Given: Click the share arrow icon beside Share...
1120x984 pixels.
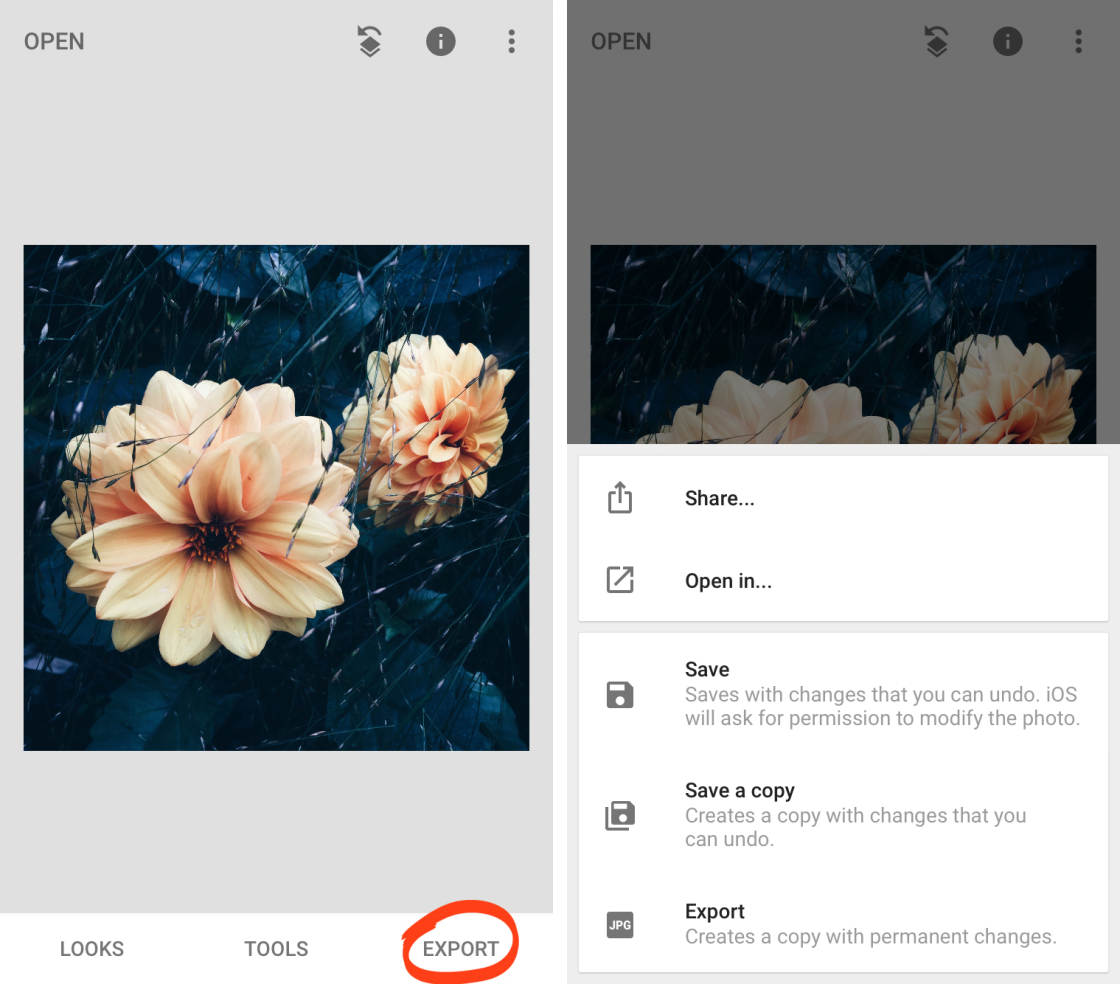Looking at the screenshot, I should (x=620, y=498).
